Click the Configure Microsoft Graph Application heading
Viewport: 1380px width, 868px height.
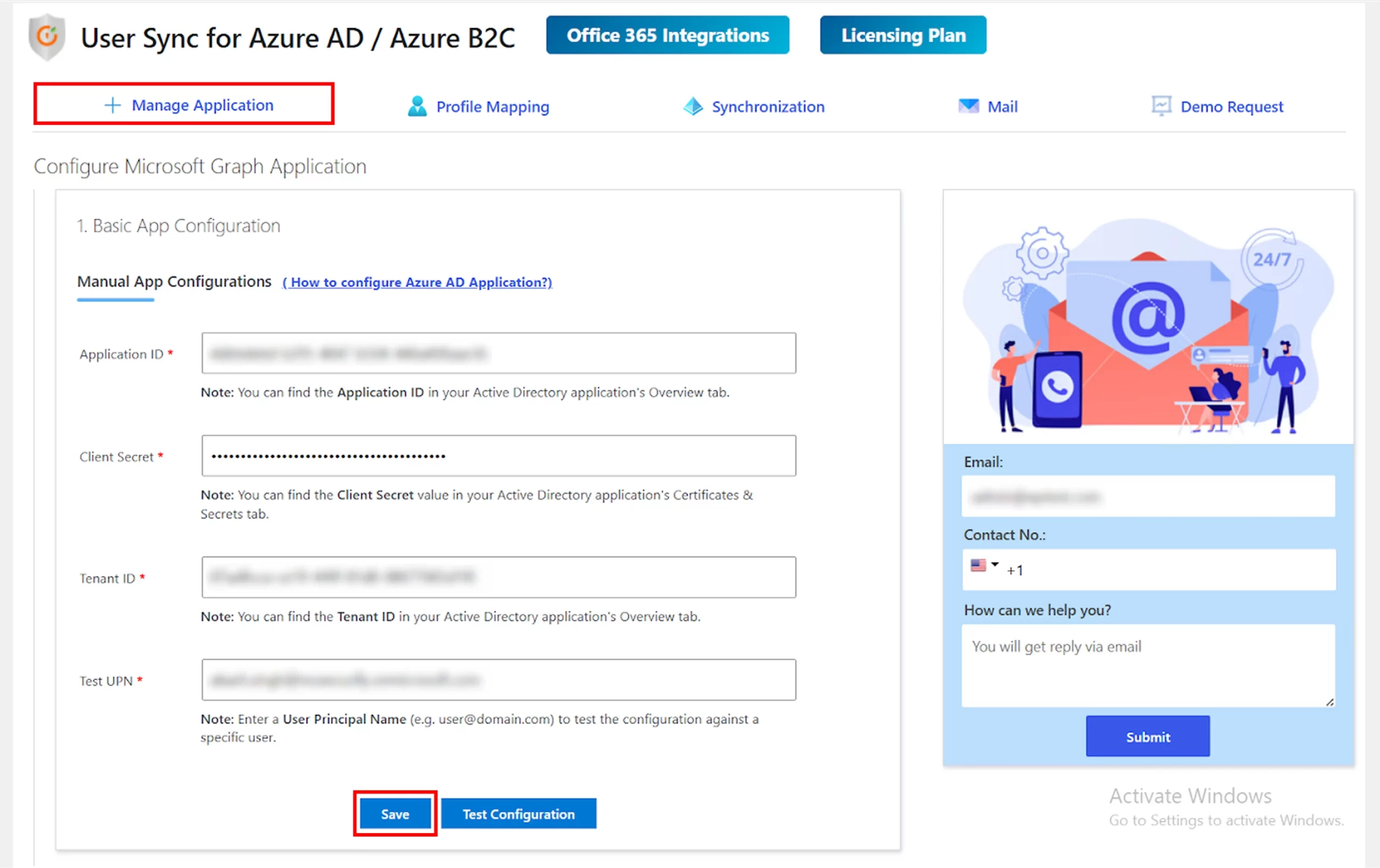pyautogui.click(x=200, y=166)
